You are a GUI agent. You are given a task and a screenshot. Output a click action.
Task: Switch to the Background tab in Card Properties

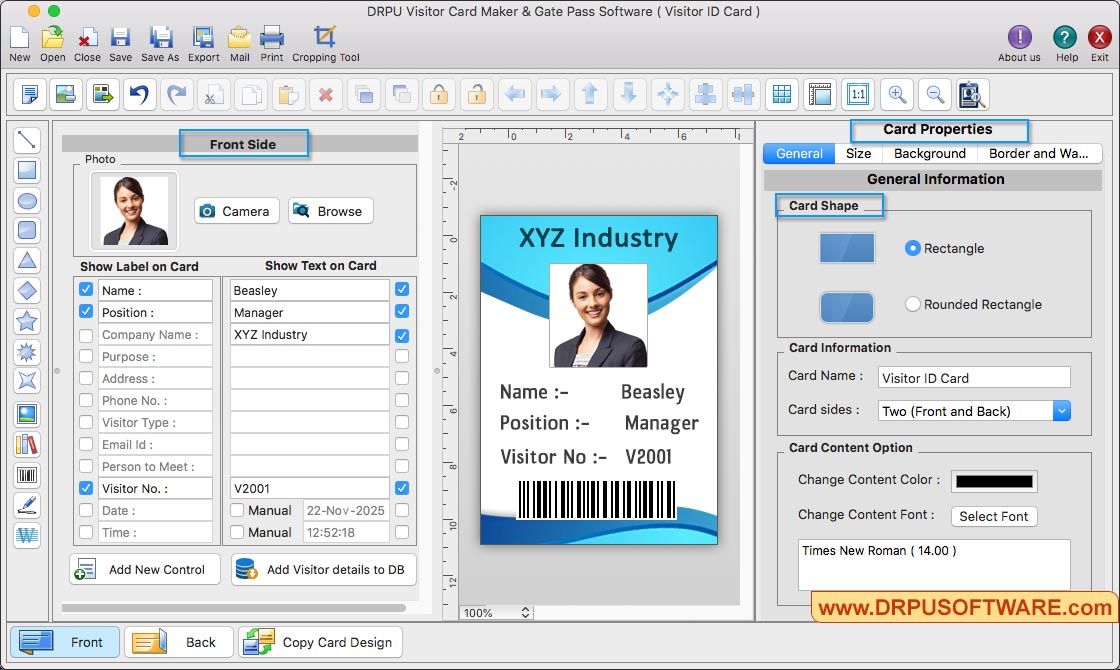929,153
